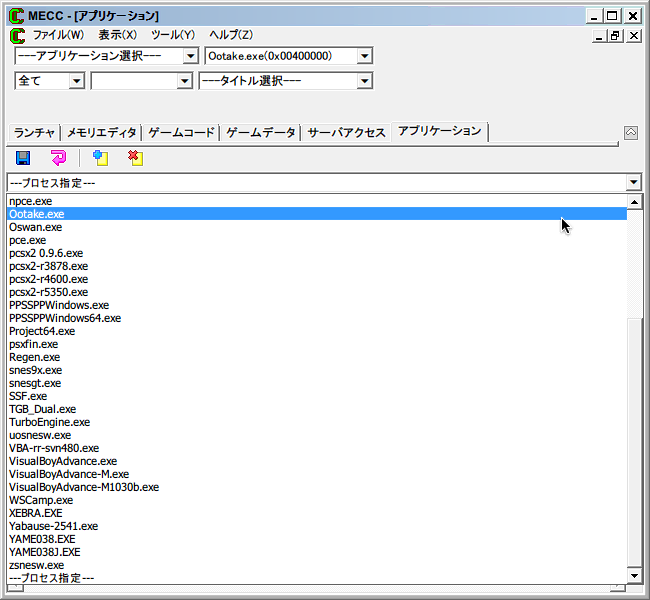
Task: Select zsnesw.exe in the list
Action: click(x=317, y=565)
